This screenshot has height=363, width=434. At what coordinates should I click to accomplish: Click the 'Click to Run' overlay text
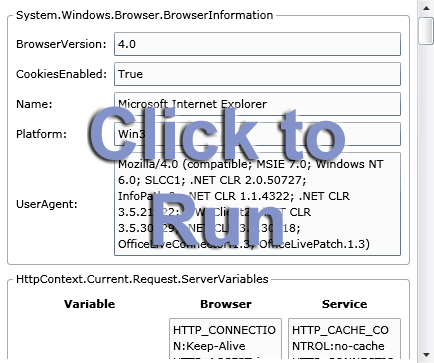pos(217,177)
